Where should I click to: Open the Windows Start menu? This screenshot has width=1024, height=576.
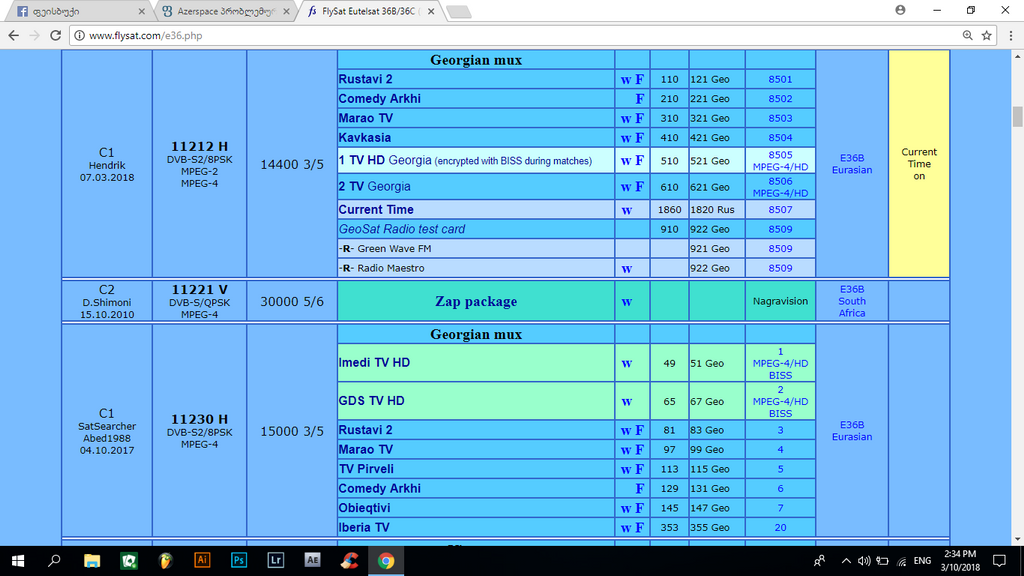point(18,561)
